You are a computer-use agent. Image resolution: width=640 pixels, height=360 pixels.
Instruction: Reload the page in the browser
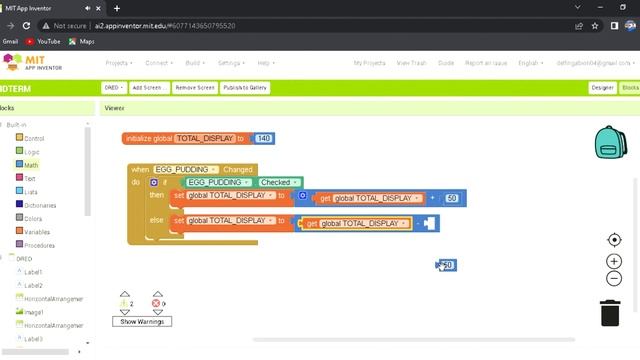pos(27,26)
